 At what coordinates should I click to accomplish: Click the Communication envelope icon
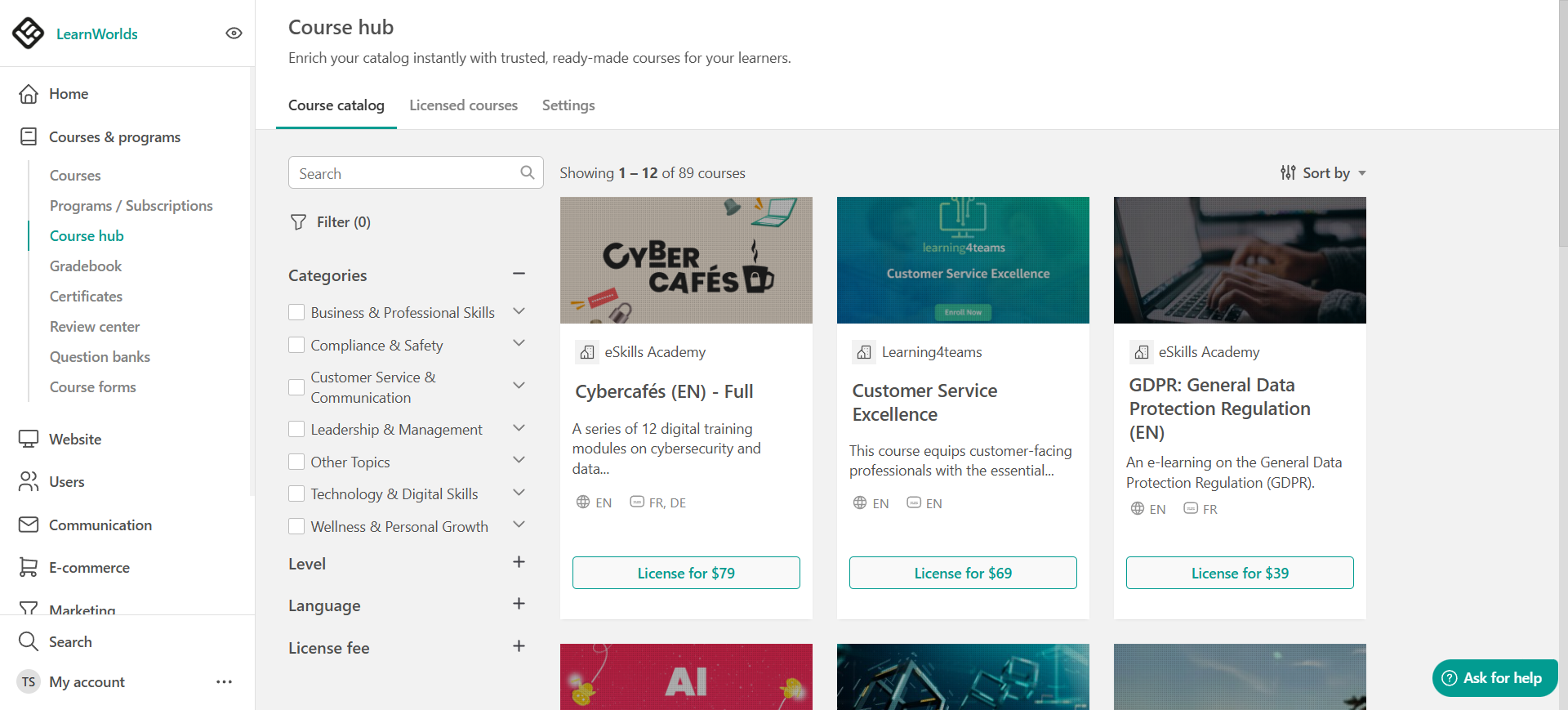tap(29, 525)
